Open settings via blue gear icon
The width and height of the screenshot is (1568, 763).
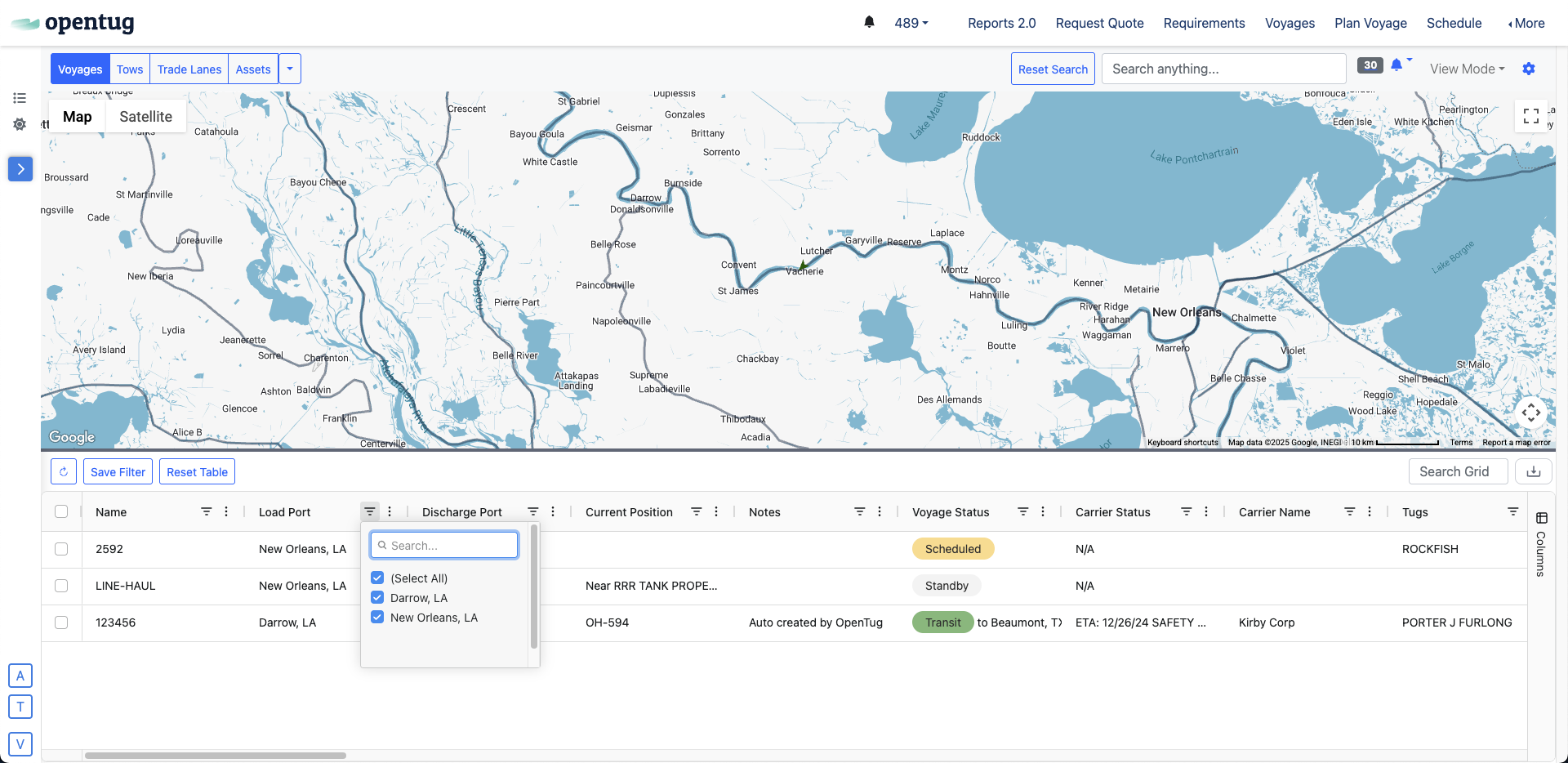tap(1528, 69)
